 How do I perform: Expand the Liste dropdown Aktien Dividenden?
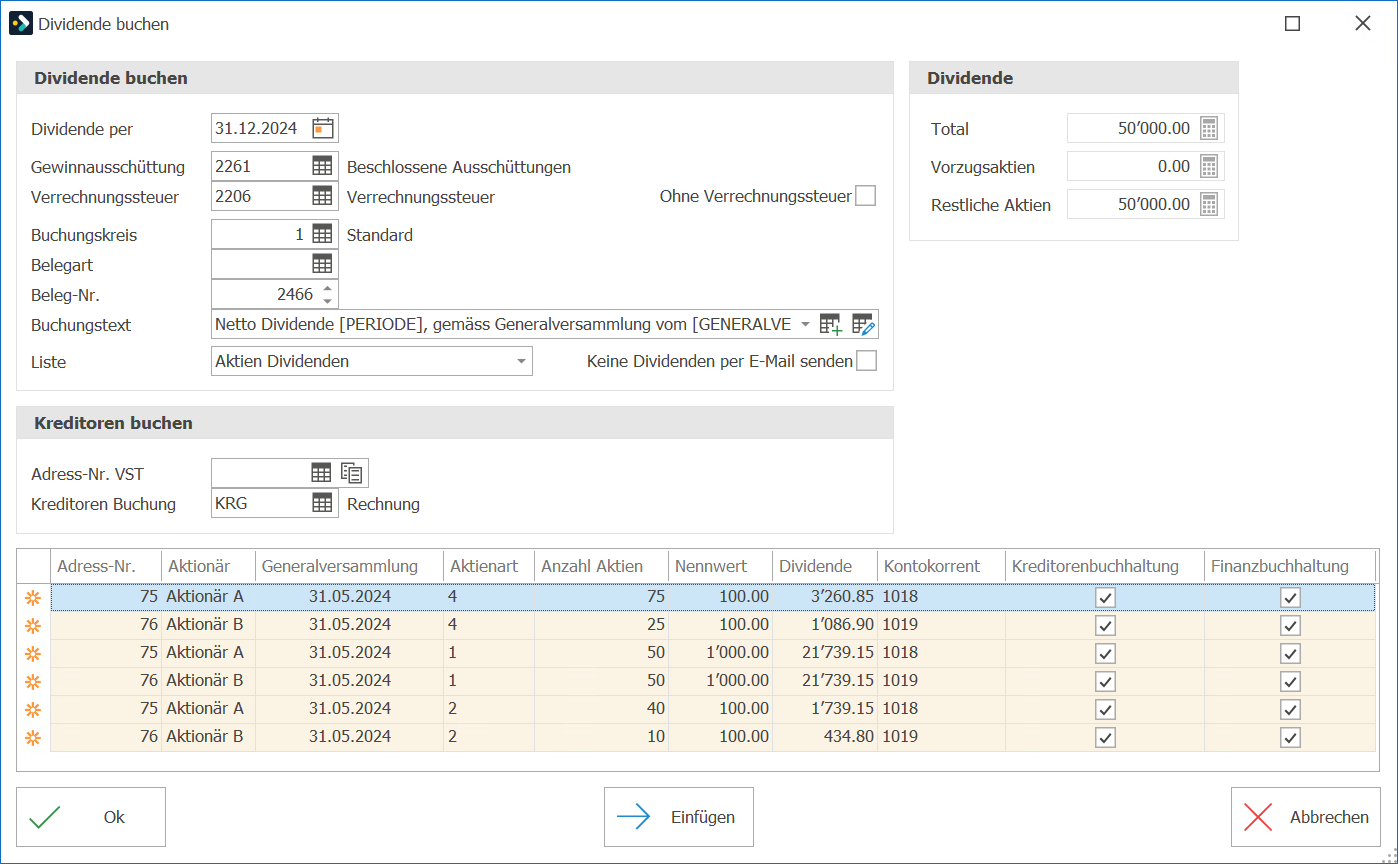pyautogui.click(x=521, y=361)
